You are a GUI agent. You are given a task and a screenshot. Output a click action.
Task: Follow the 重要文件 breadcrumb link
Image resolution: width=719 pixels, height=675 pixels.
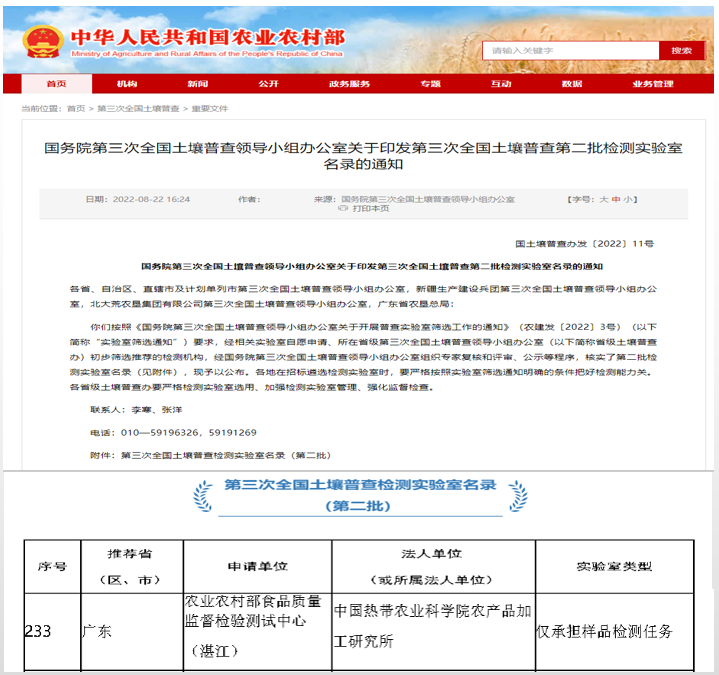click(210, 109)
